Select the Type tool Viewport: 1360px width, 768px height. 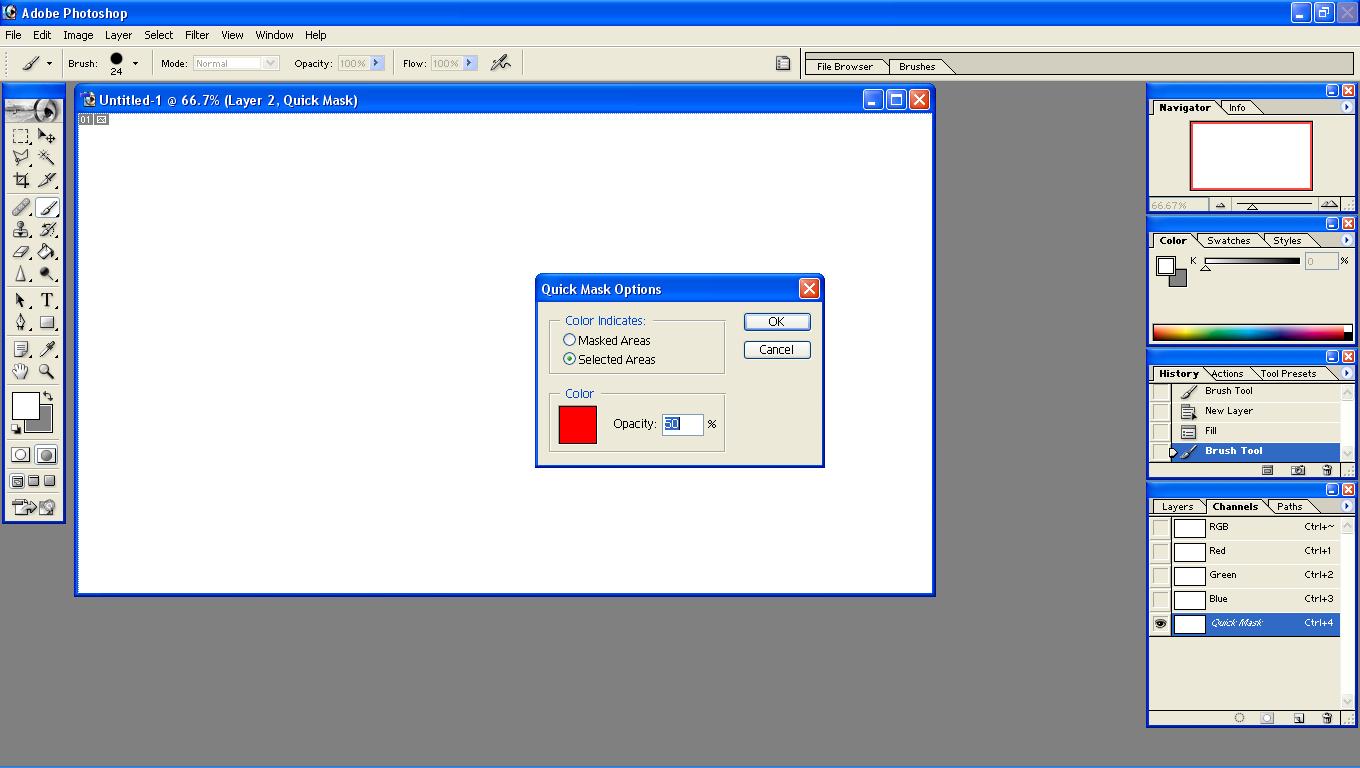point(47,301)
